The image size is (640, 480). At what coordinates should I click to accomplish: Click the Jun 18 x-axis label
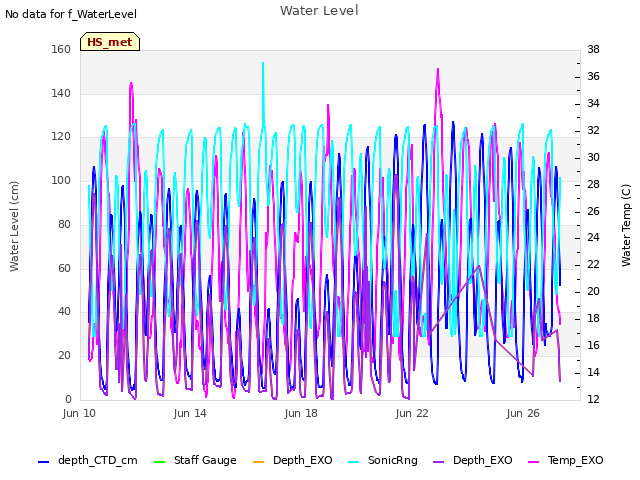click(301, 413)
